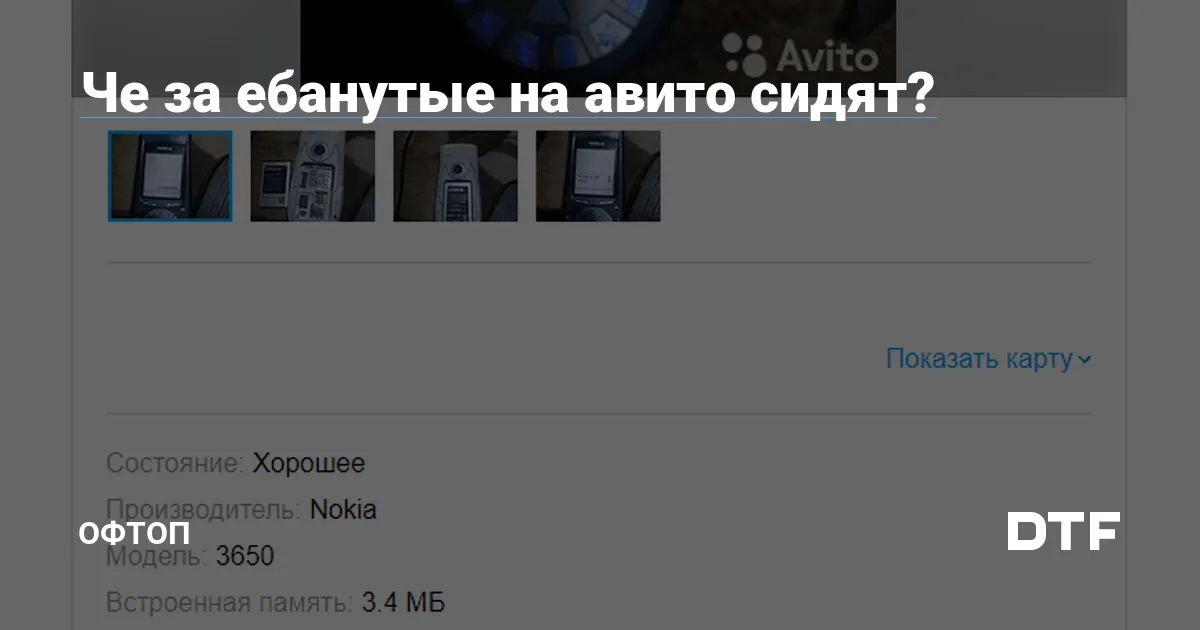Select the last phone thumbnail in the row

click(598, 176)
